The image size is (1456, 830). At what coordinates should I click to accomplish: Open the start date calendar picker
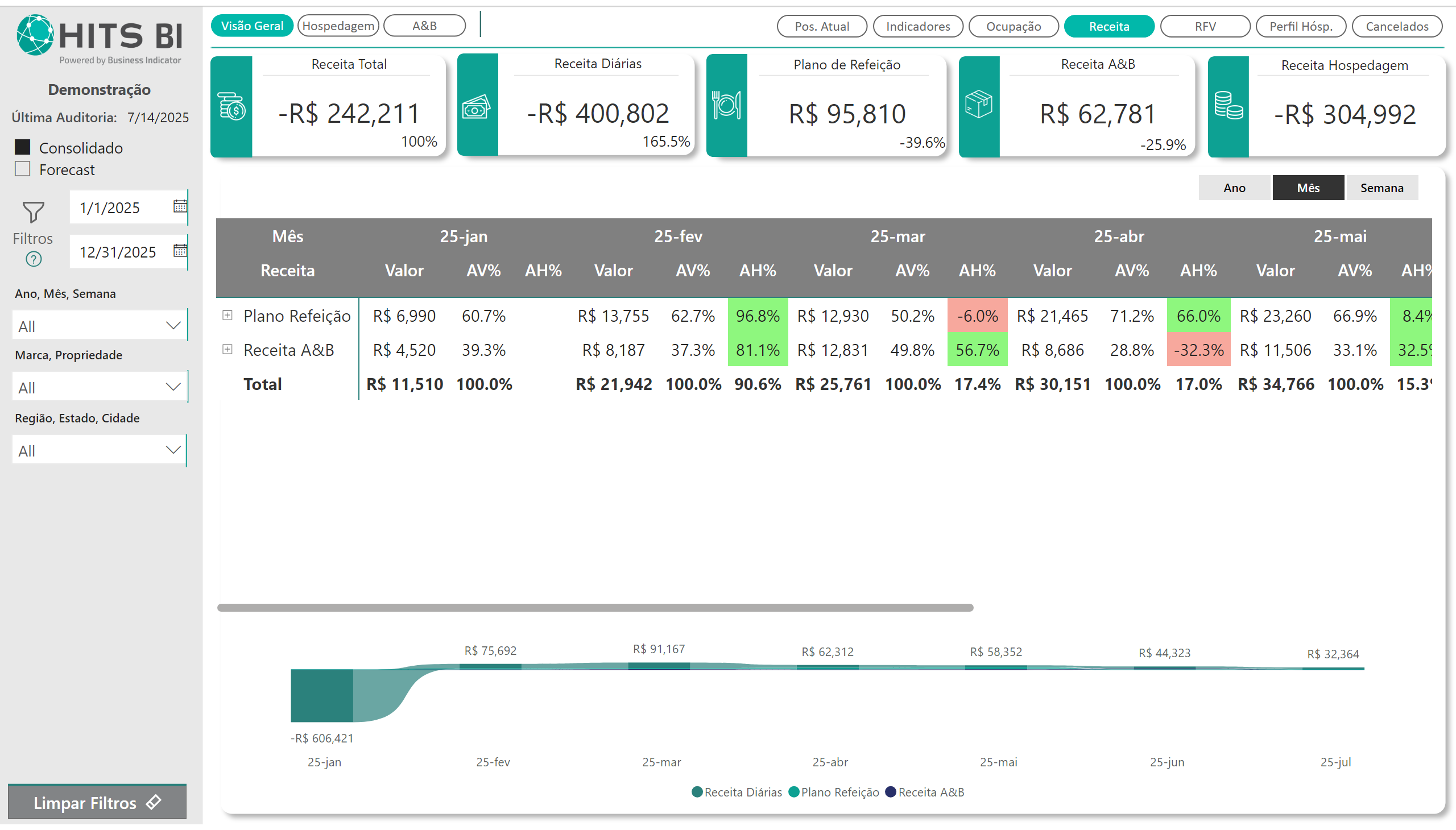[x=180, y=206]
